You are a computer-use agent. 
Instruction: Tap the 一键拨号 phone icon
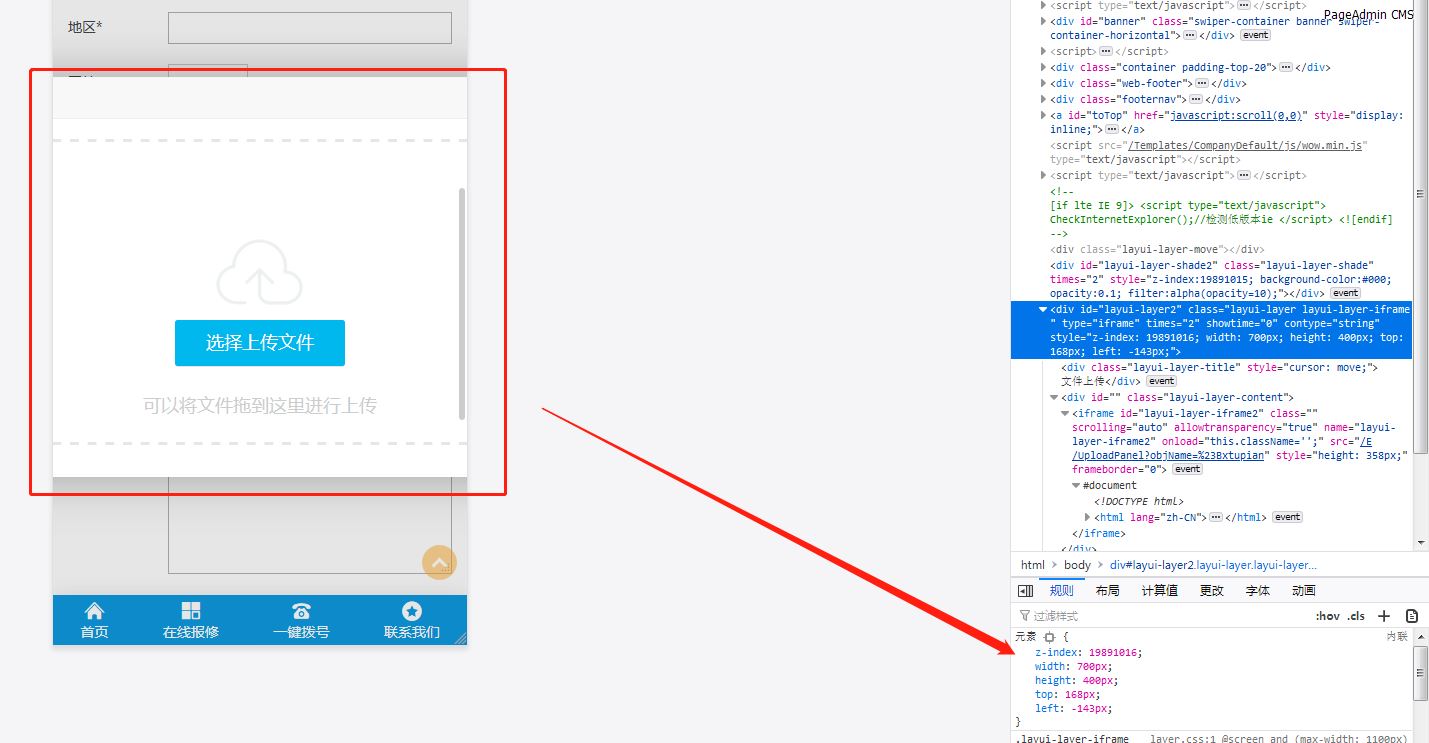[x=301, y=611]
